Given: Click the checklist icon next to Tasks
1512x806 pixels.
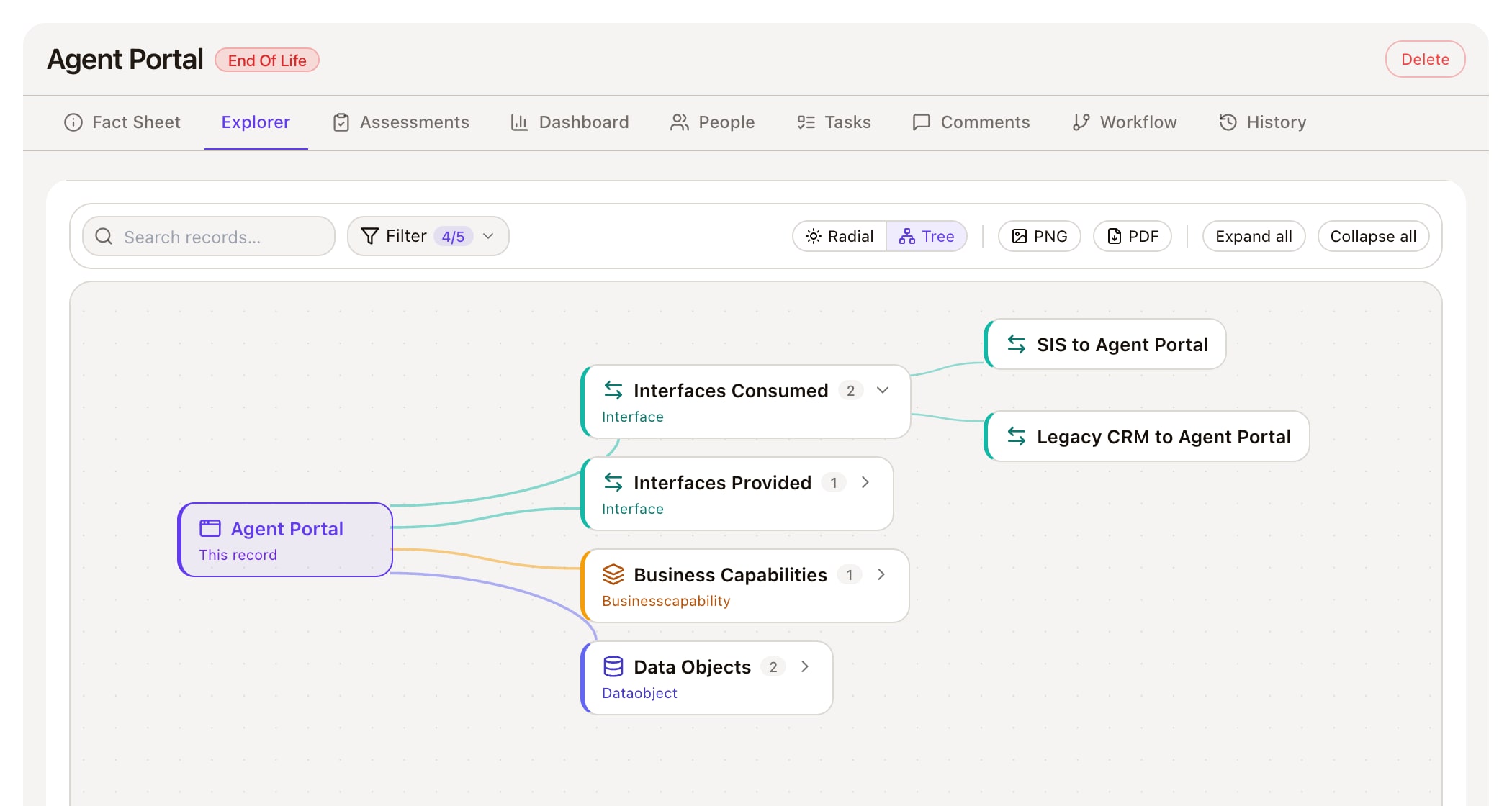Looking at the screenshot, I should tap(806, 122).
